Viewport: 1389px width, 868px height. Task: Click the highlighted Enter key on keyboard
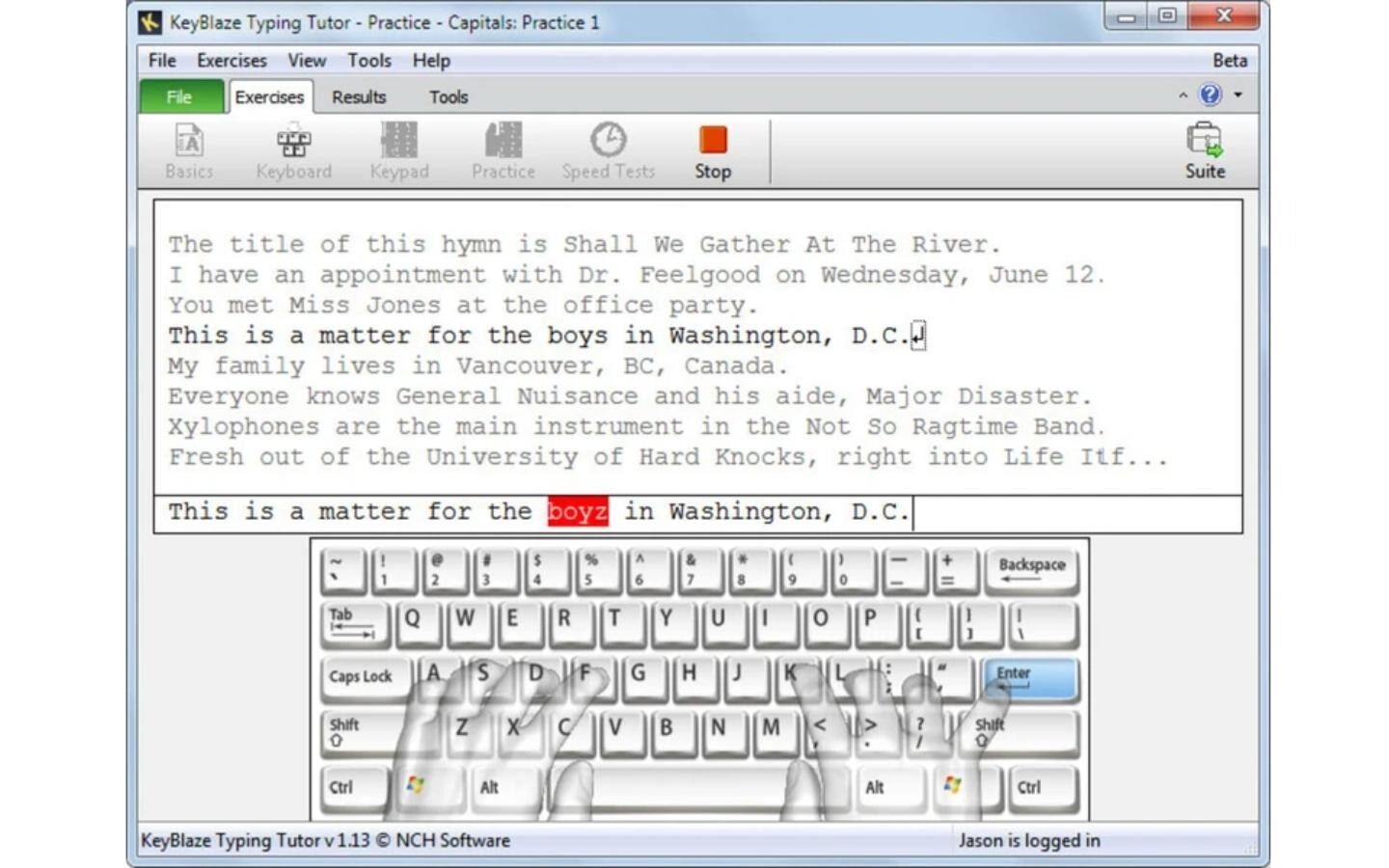point(1029,678)
